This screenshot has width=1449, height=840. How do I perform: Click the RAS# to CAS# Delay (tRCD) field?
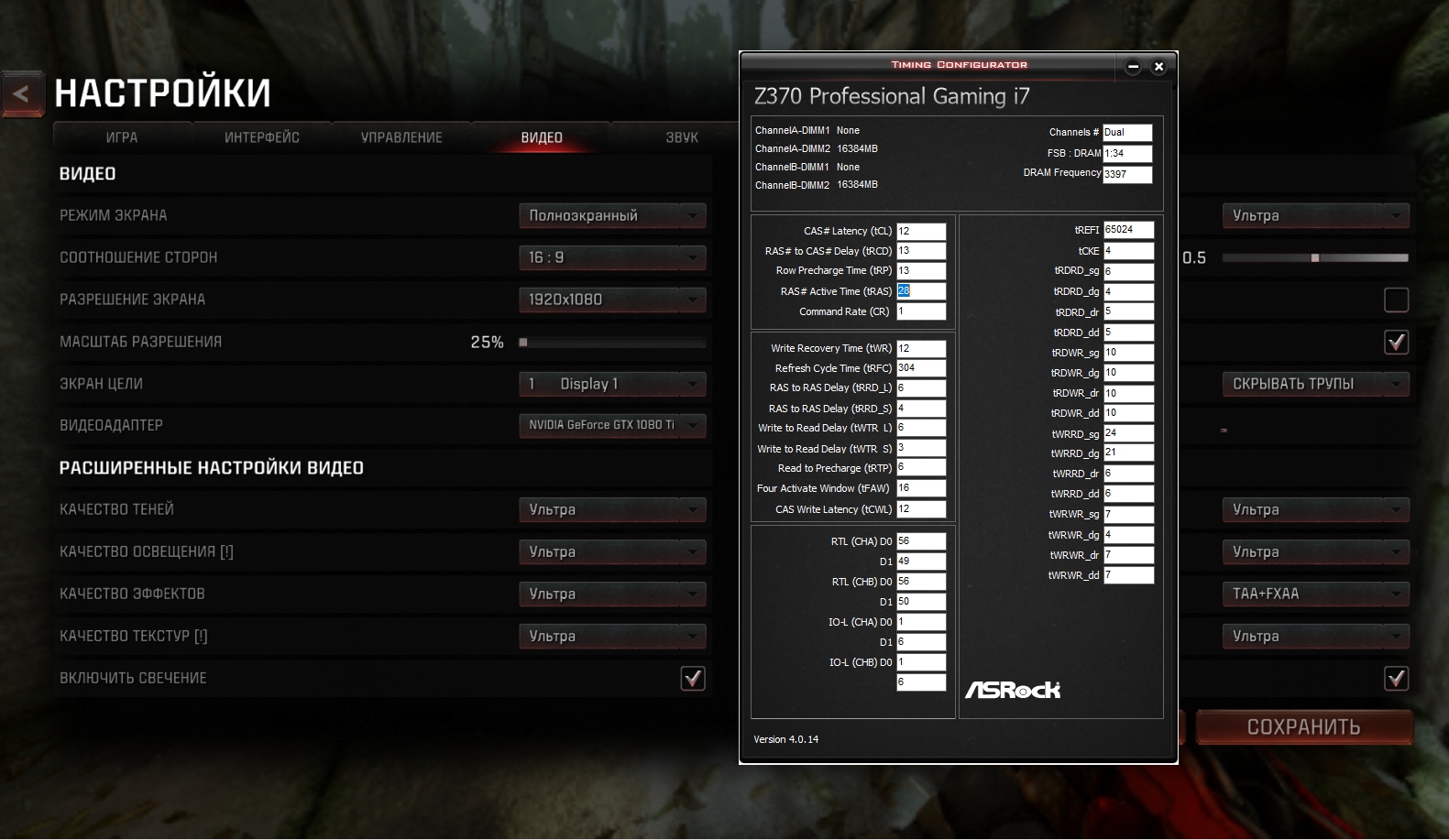tap(921, 251)
